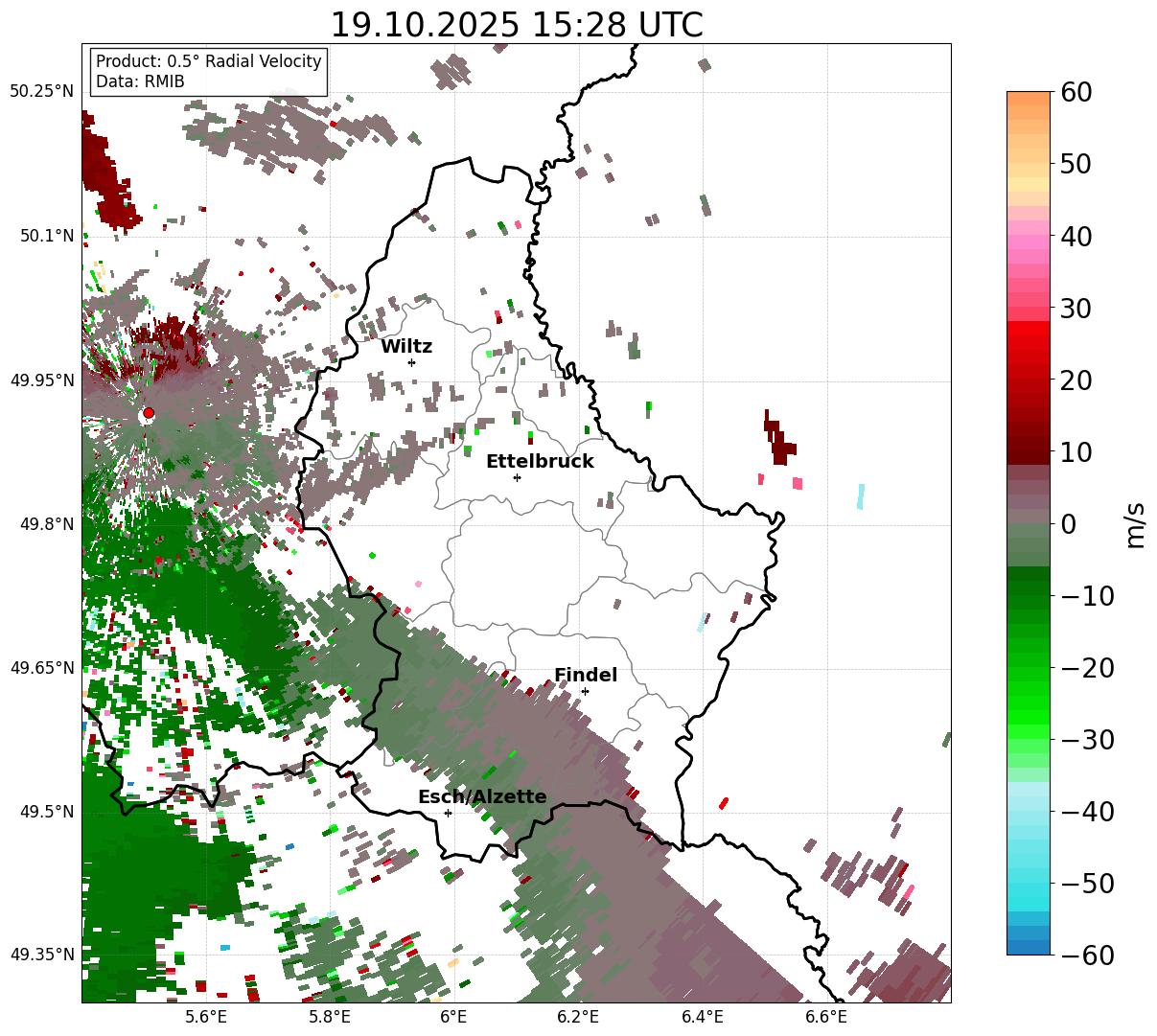The height and width of the screenshot is (1036, 1157).
Task: Click the Findel city label
Action: point(586,676)
